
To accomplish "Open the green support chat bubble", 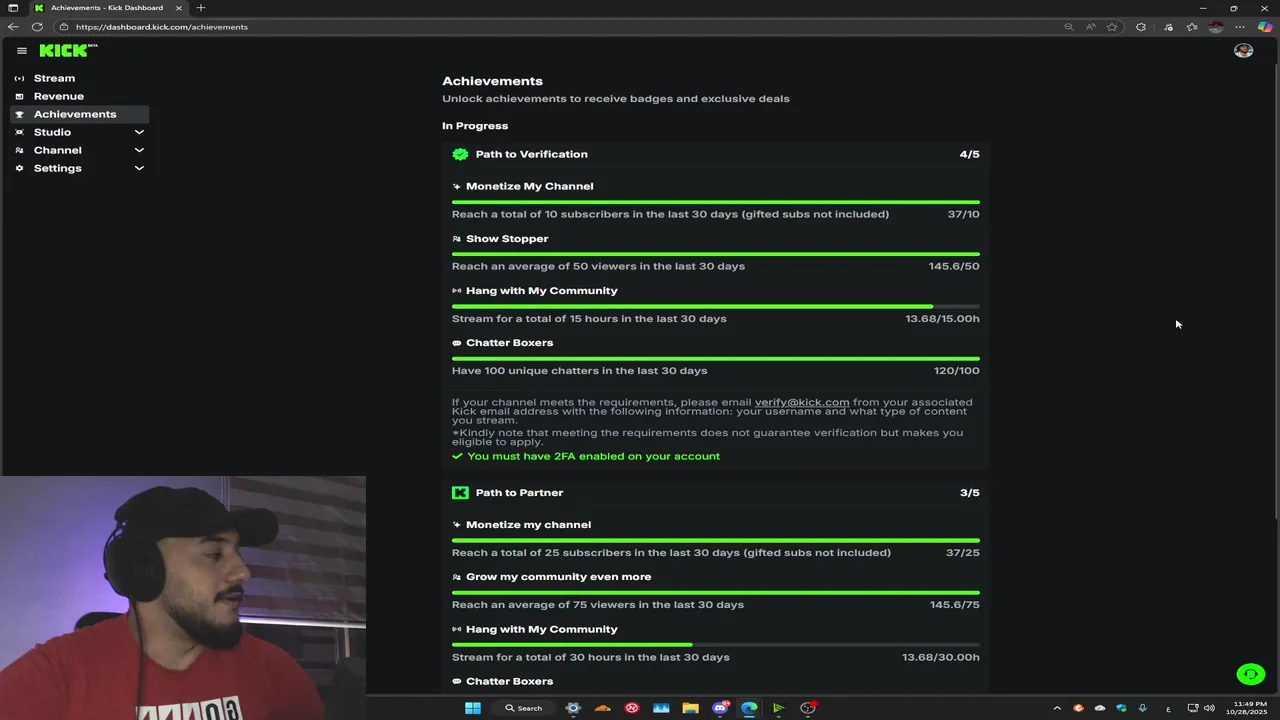I will click(1250, 675).
